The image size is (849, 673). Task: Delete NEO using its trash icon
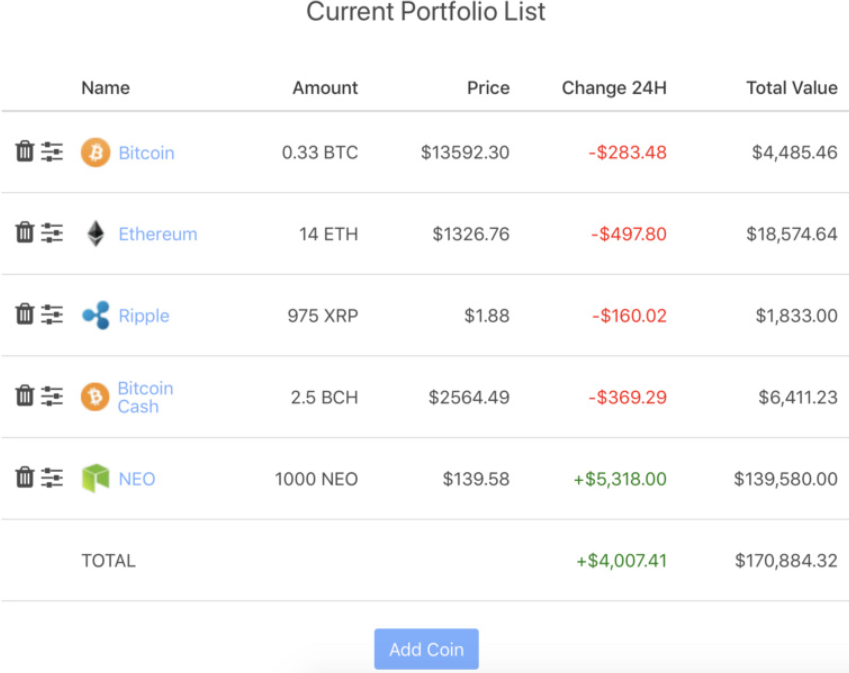pos(24,478)
